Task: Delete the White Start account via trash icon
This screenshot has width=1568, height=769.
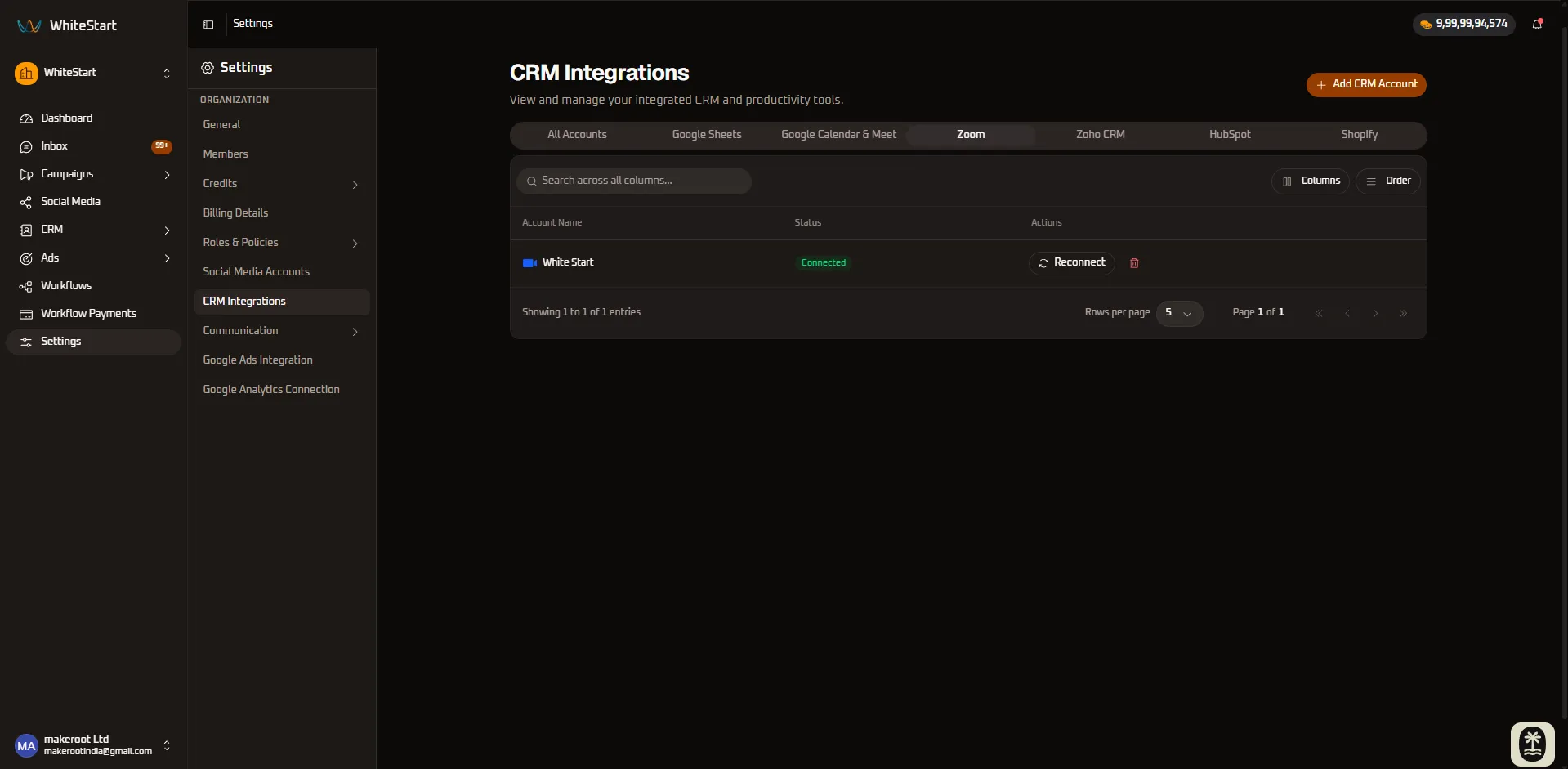Action: 1134,263
